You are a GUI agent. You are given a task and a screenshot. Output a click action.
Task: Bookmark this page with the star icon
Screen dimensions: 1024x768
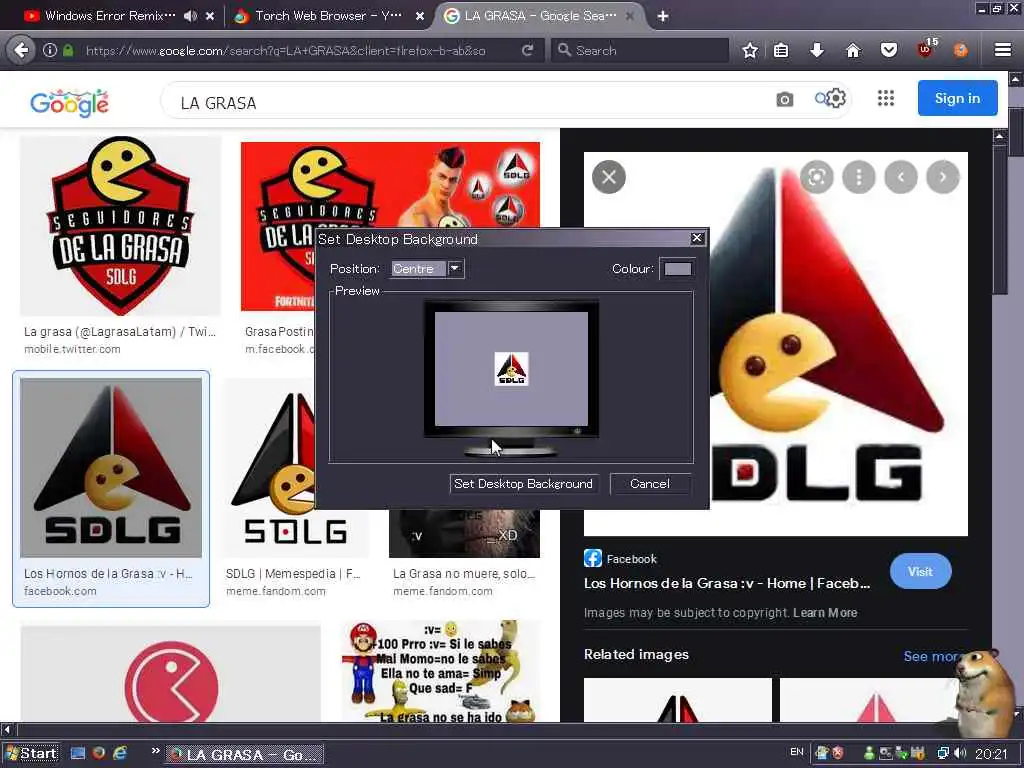tap(750, 50)
